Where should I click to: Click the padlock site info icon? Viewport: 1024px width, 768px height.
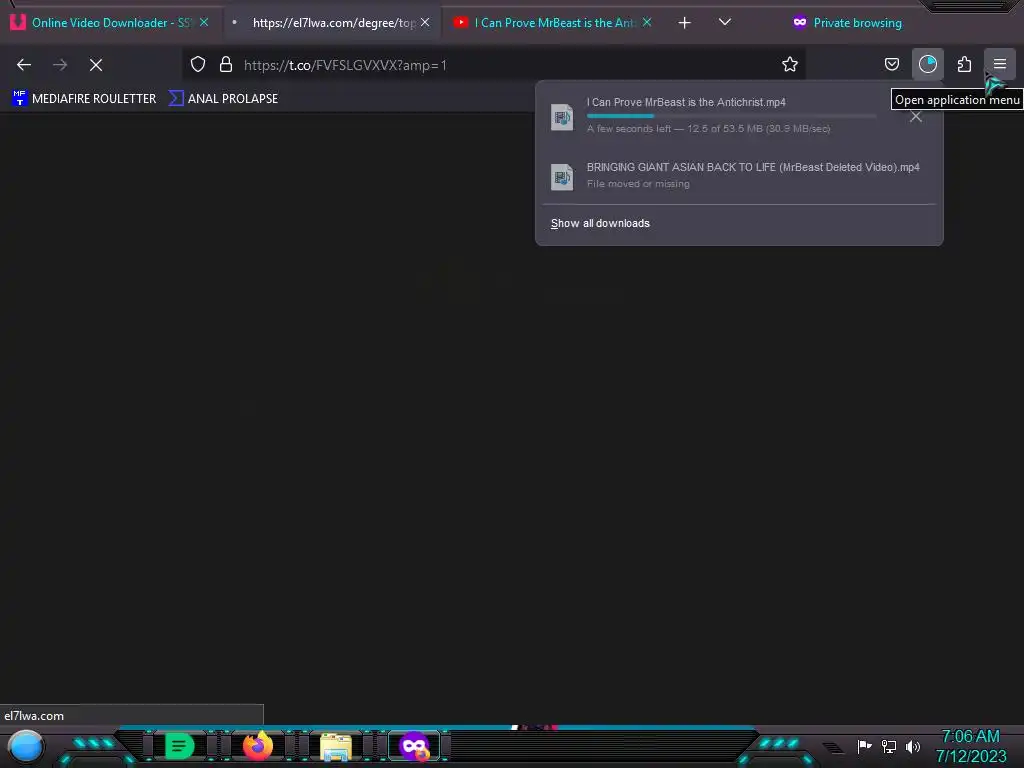tap(226, 64)
